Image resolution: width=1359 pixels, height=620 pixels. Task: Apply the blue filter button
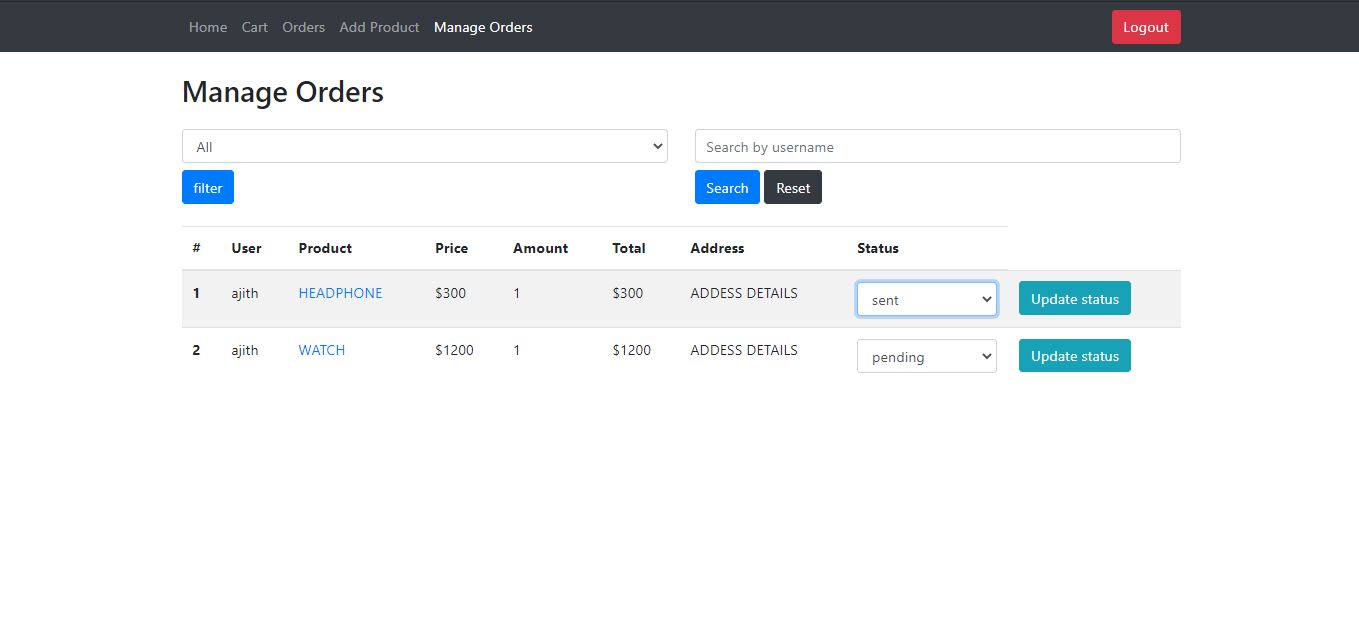(208, 187)
